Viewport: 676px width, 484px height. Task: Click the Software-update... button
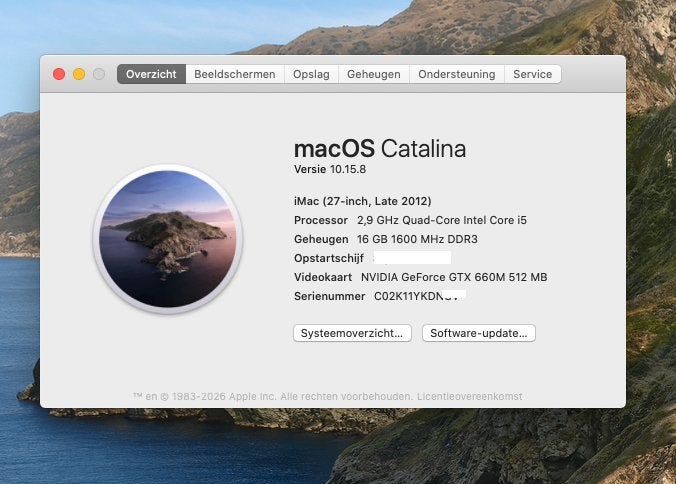pos(479,333)
